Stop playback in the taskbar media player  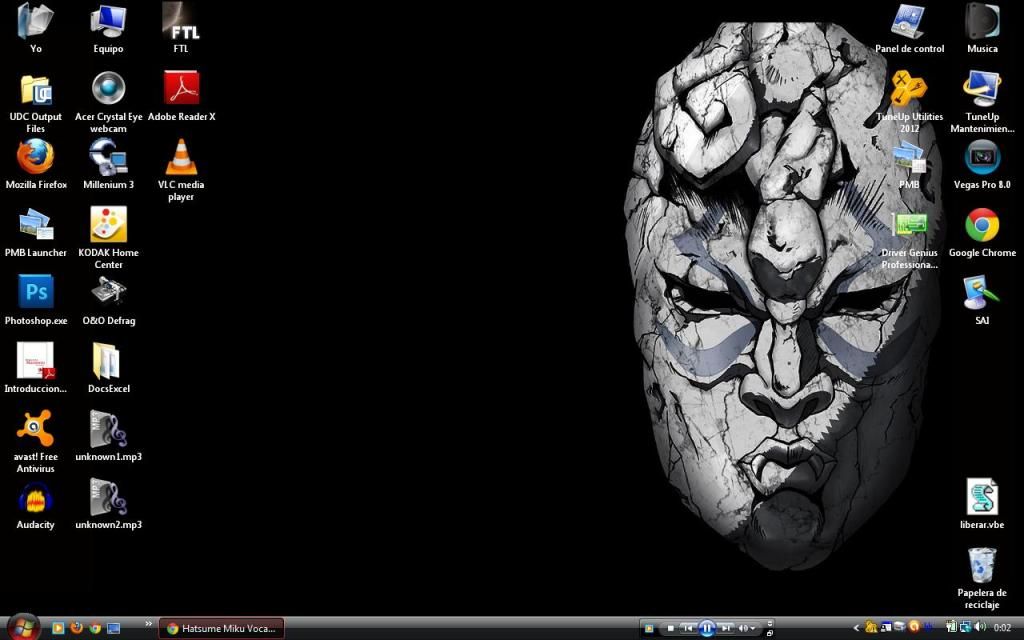[x=670, y=628]
